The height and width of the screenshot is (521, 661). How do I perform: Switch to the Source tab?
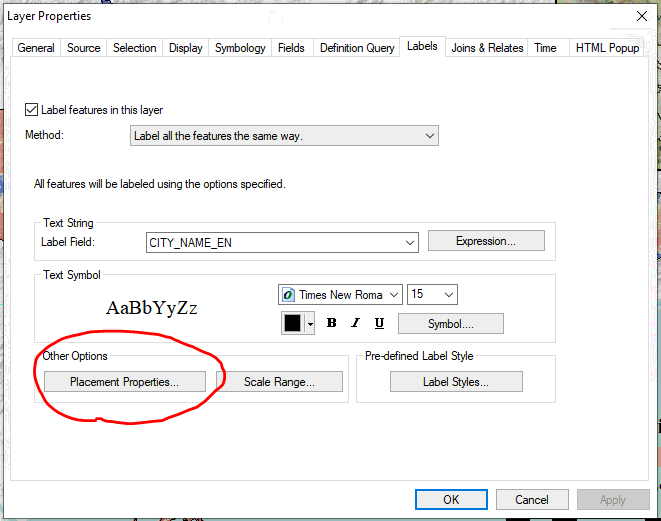83,48
